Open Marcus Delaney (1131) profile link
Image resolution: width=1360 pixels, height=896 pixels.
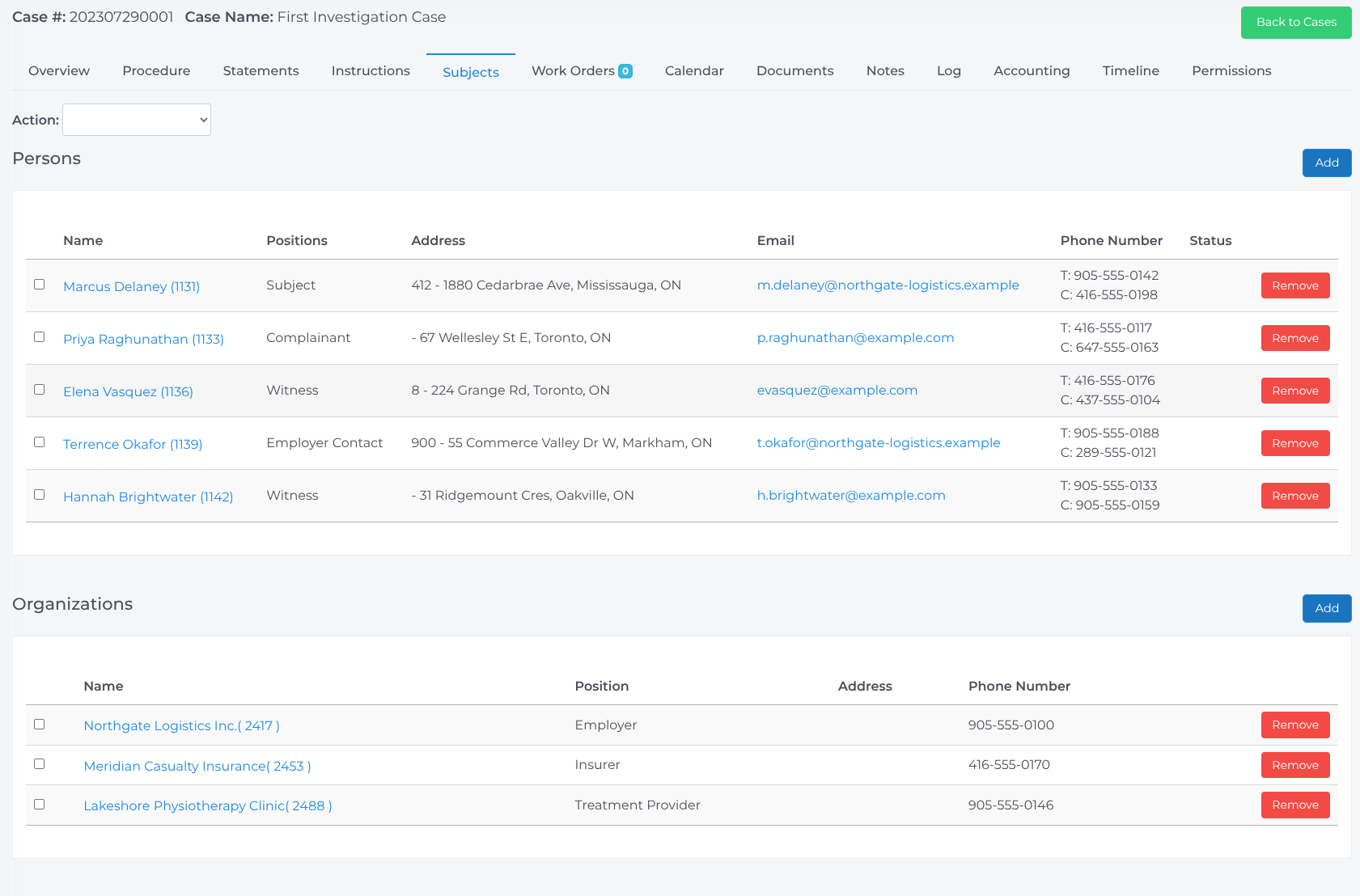[131, 286]
